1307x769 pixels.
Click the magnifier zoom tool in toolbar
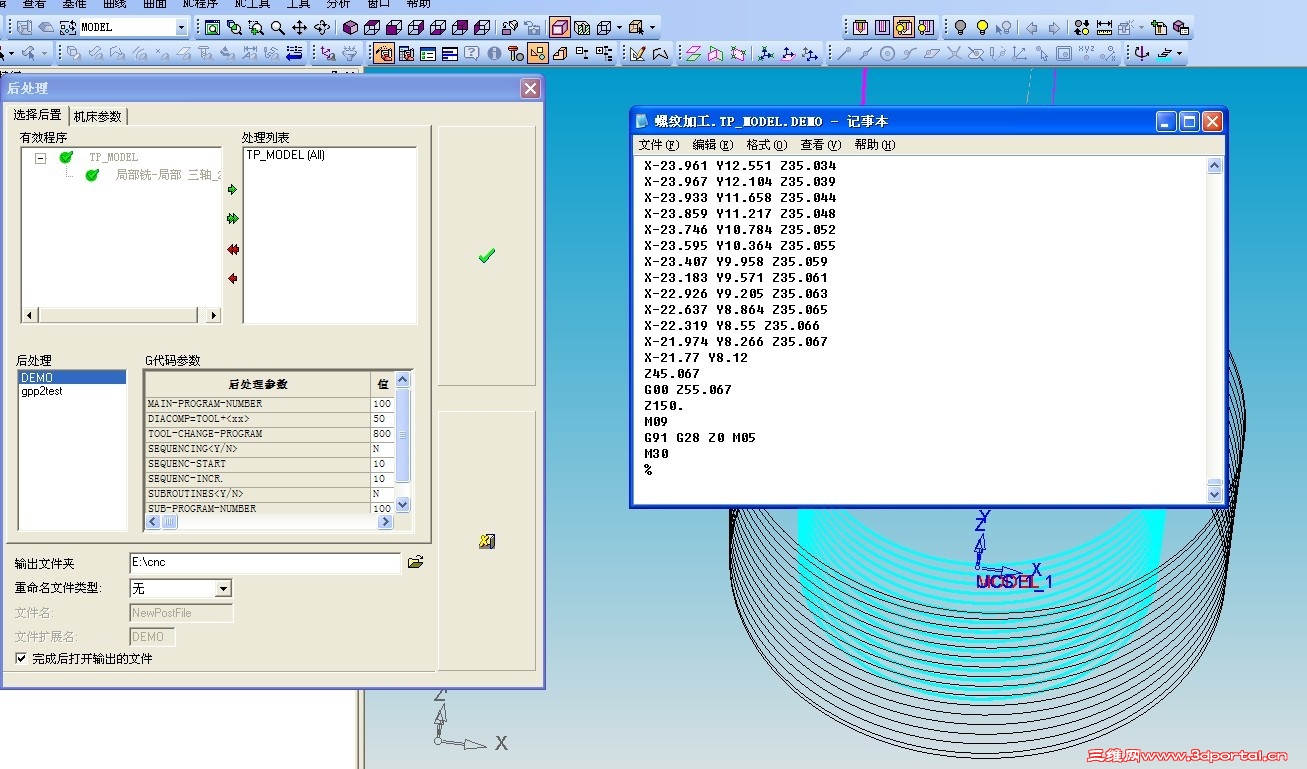coord(277,28)
